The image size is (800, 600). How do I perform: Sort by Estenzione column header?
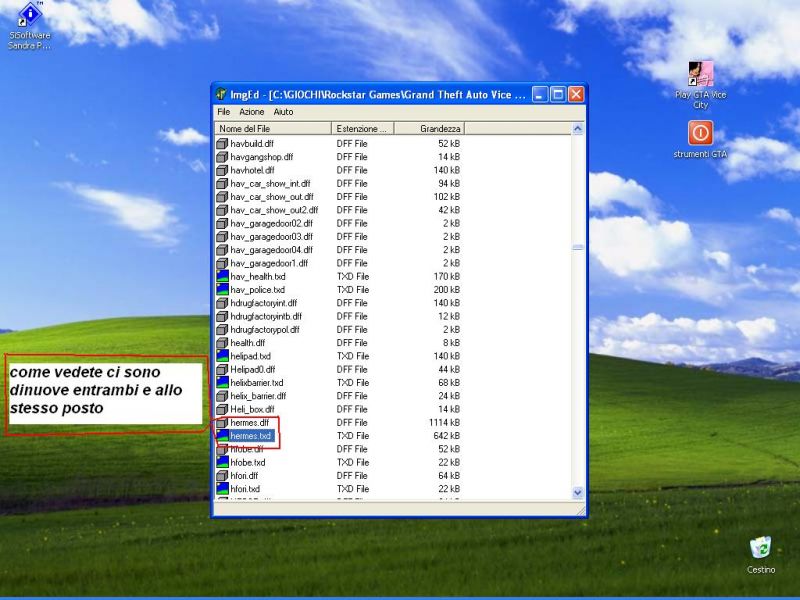(363, 129)
